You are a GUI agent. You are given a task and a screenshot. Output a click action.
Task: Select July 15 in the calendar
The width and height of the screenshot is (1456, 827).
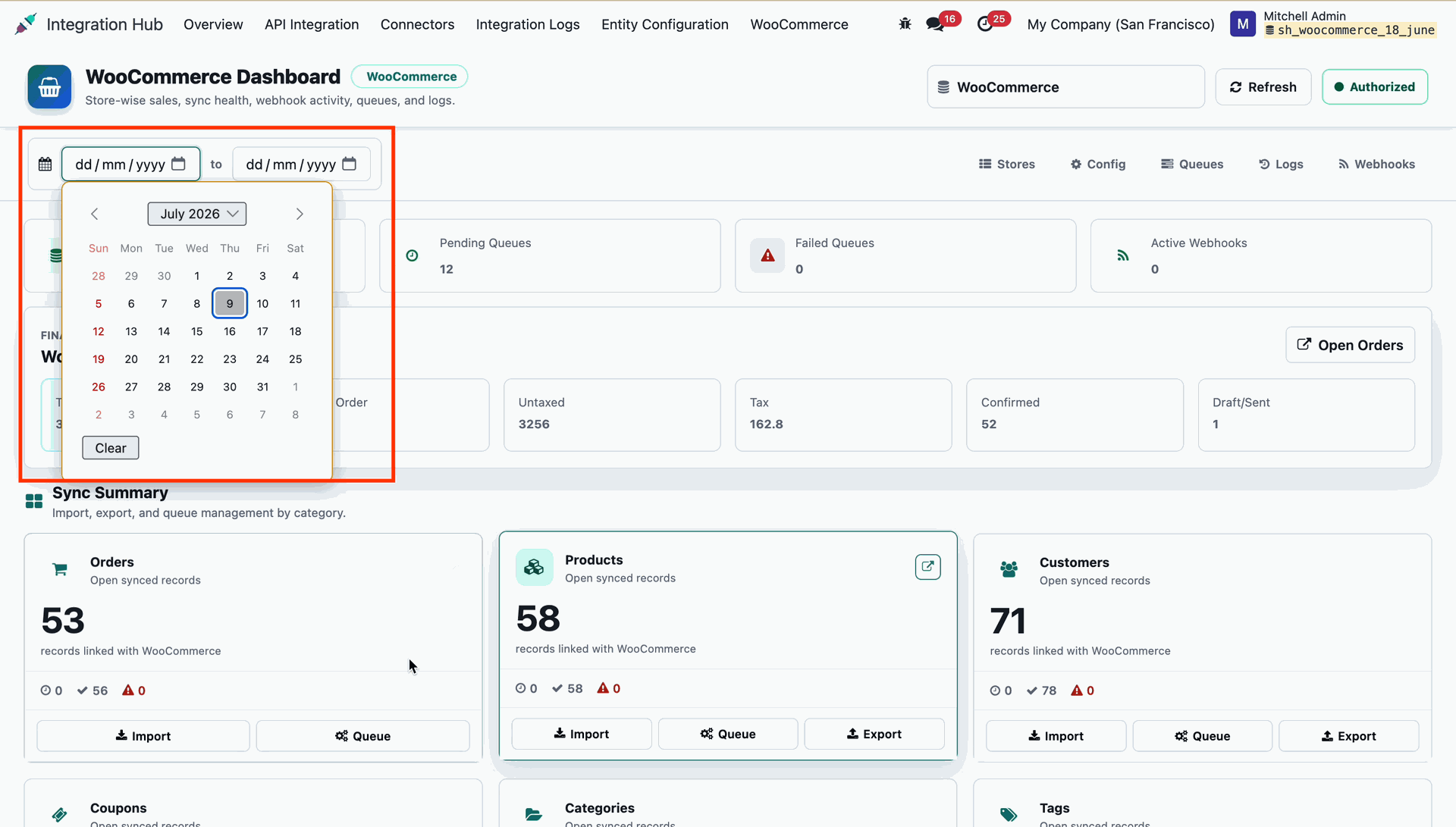coord(197,331)
